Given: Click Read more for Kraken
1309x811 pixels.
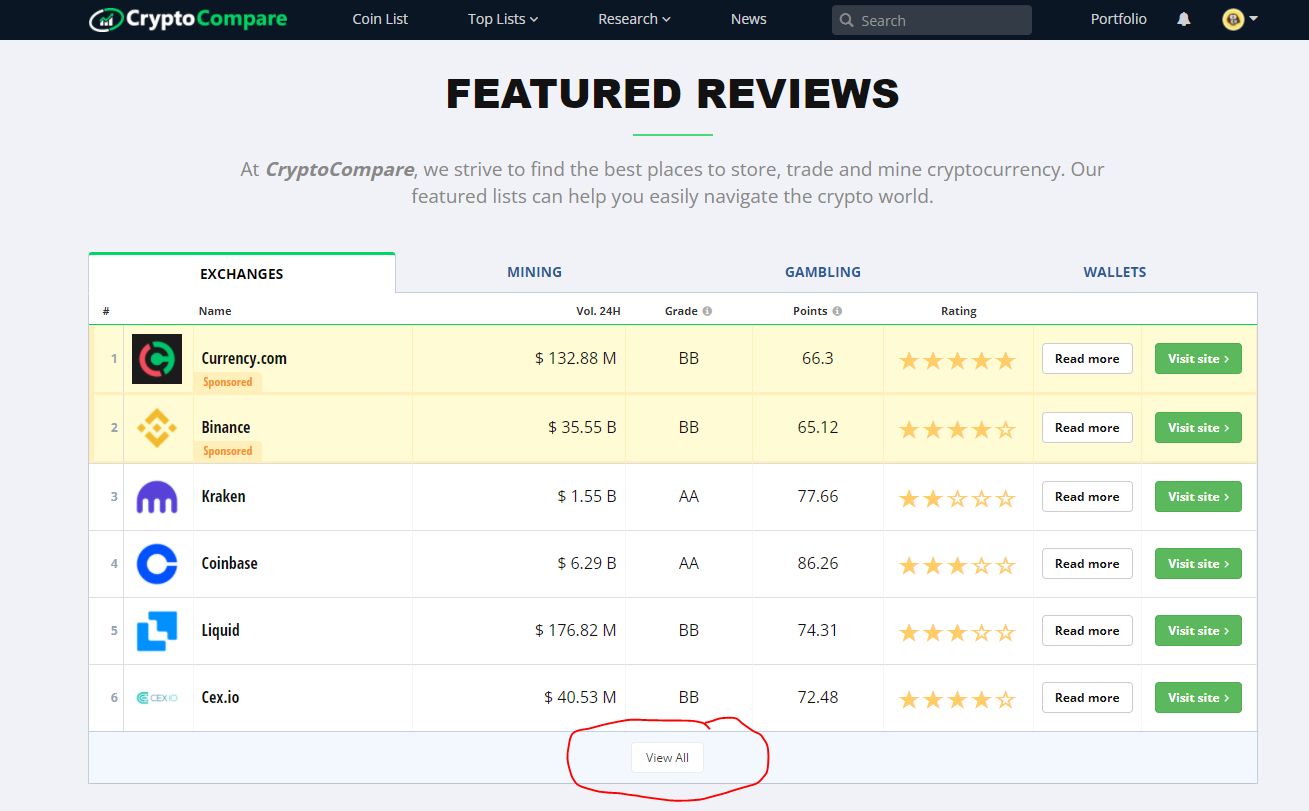Looking at the screenshot, I should tap(1087, 496).
